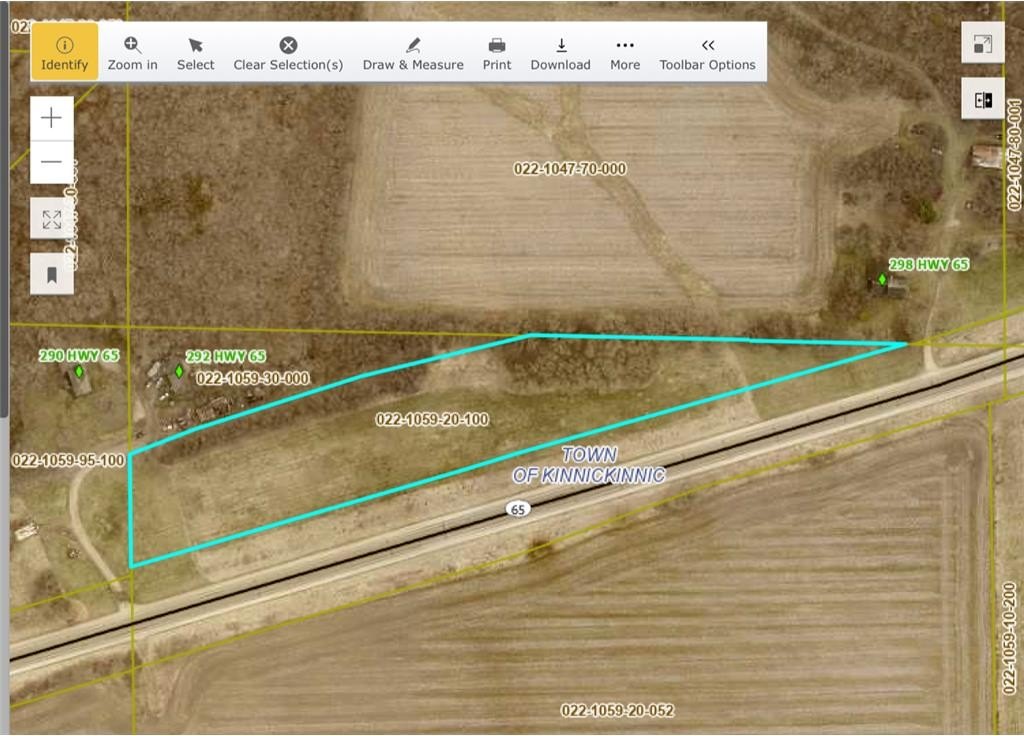This screenshot has width=1024, height=736.
Task: Click the Download toolbar button
Action: [x=560, y=53]
